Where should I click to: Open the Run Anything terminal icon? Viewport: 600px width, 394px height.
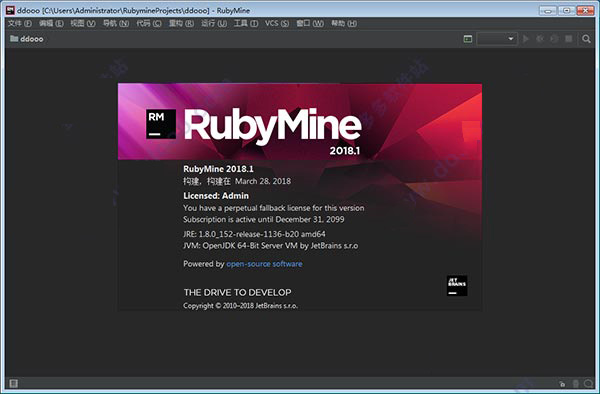tap(468, 39)
